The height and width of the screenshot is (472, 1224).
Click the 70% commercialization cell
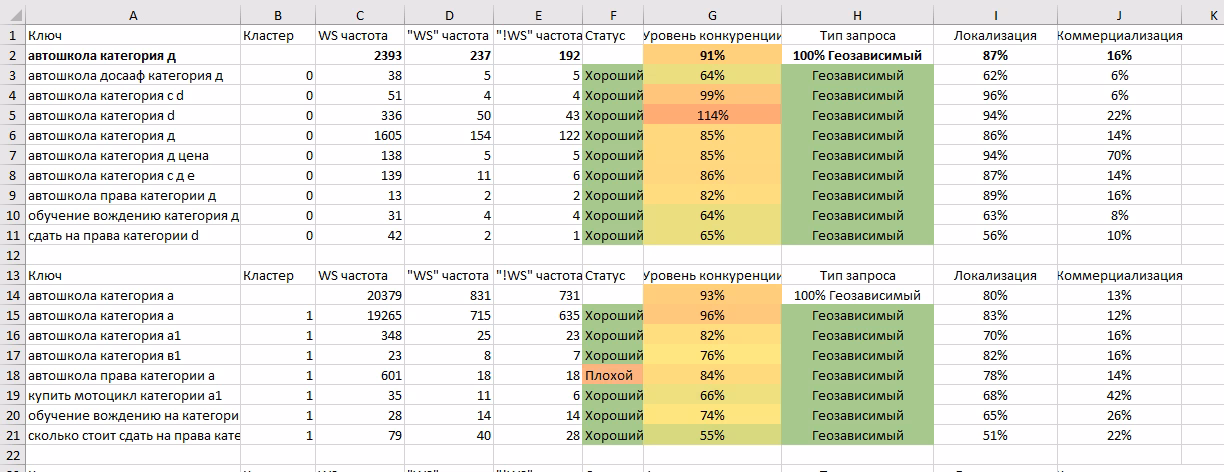[x=1119, y=155]
